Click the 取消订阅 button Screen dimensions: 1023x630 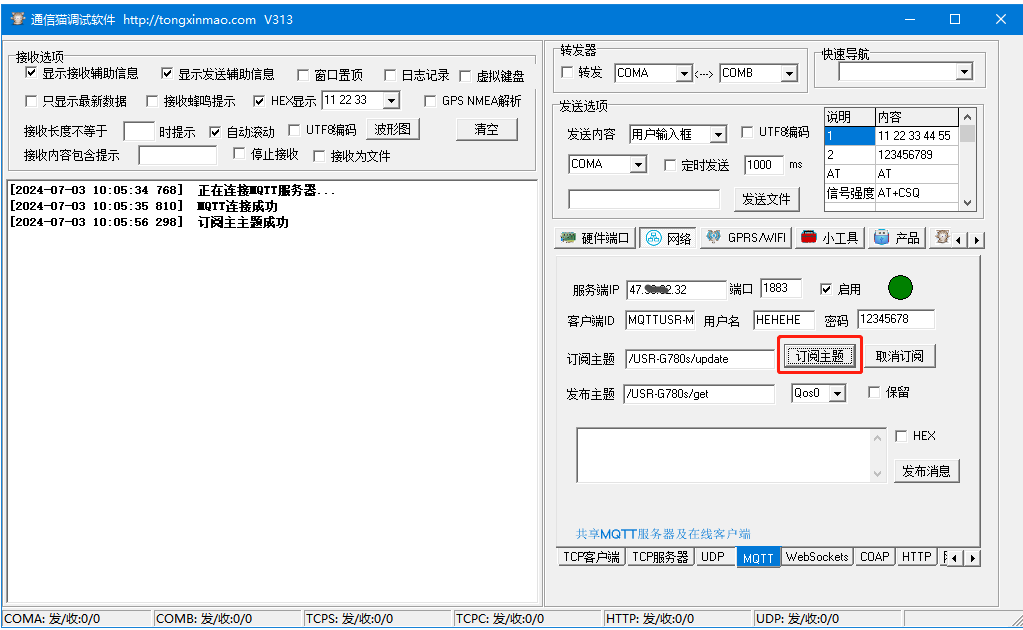click(900, 356)
